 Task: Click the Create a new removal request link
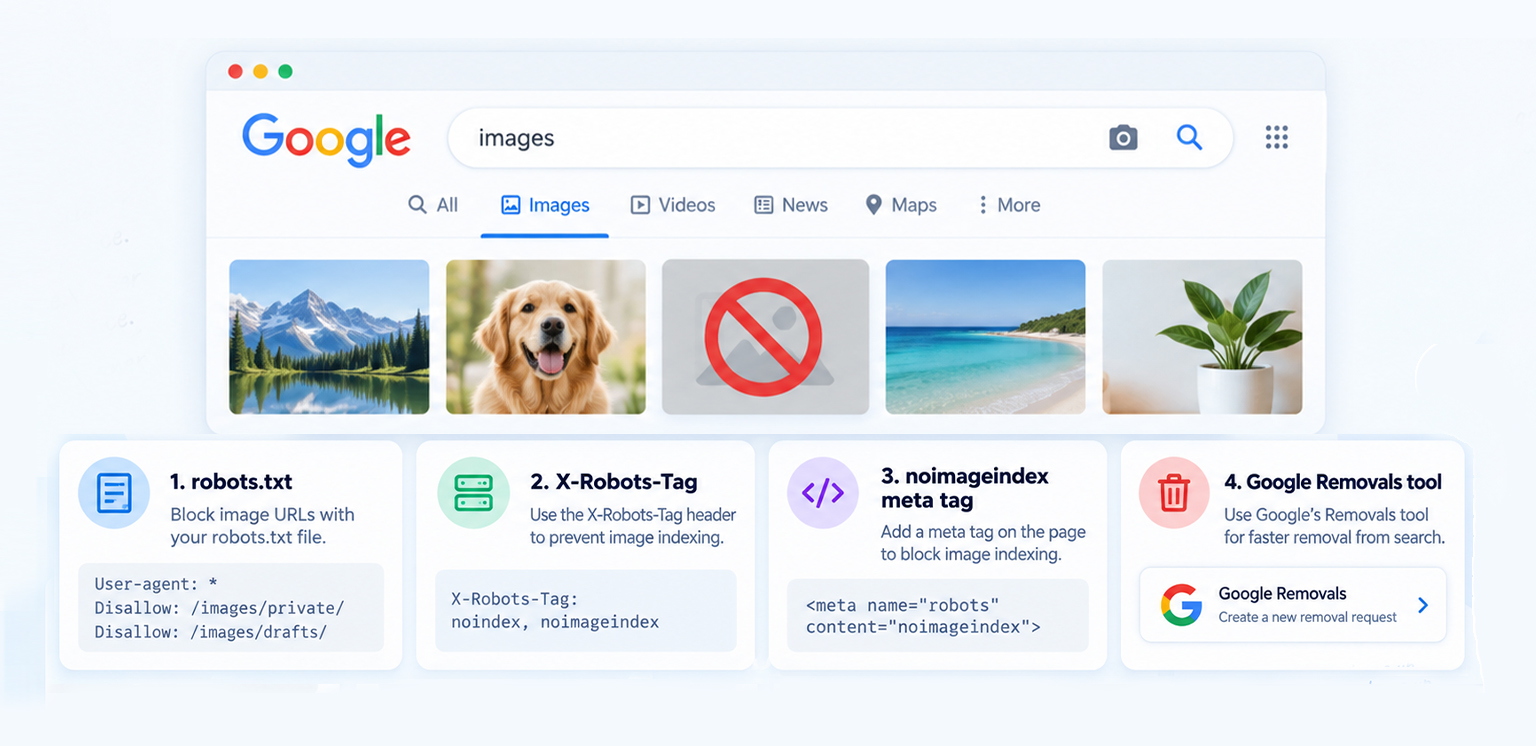(x=1307, y=617)
